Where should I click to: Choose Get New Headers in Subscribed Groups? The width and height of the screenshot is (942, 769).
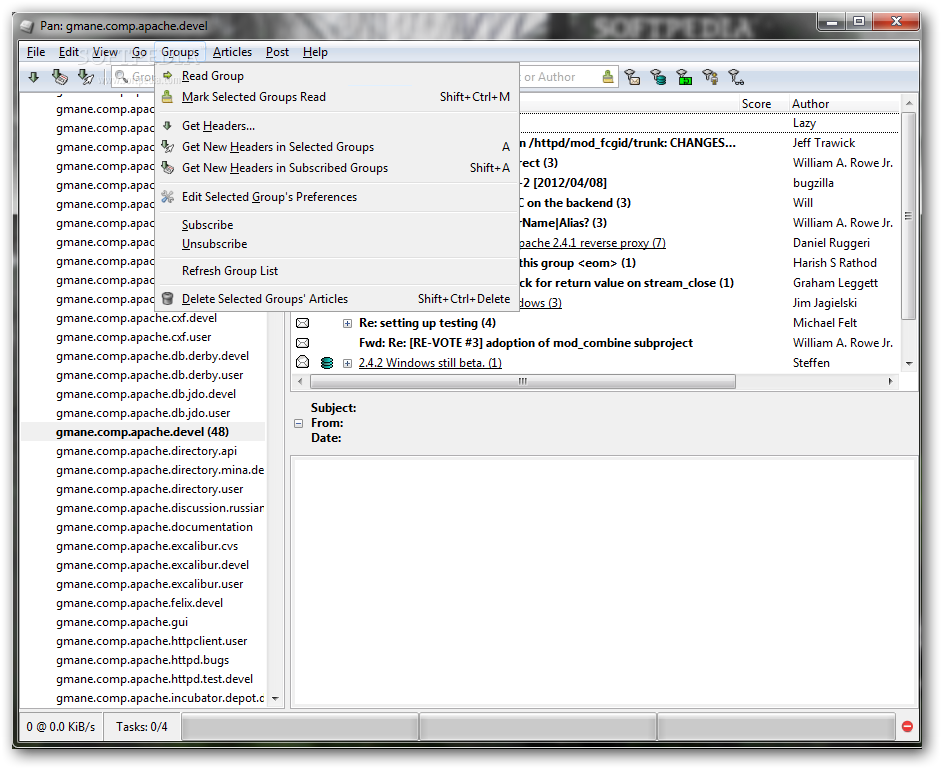336,168
